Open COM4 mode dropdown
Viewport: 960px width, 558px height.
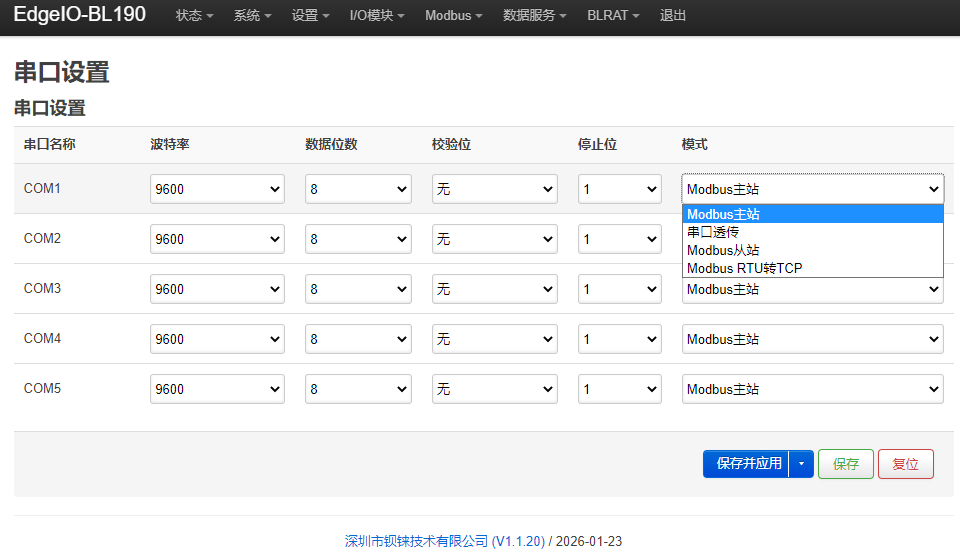point(812,339)
